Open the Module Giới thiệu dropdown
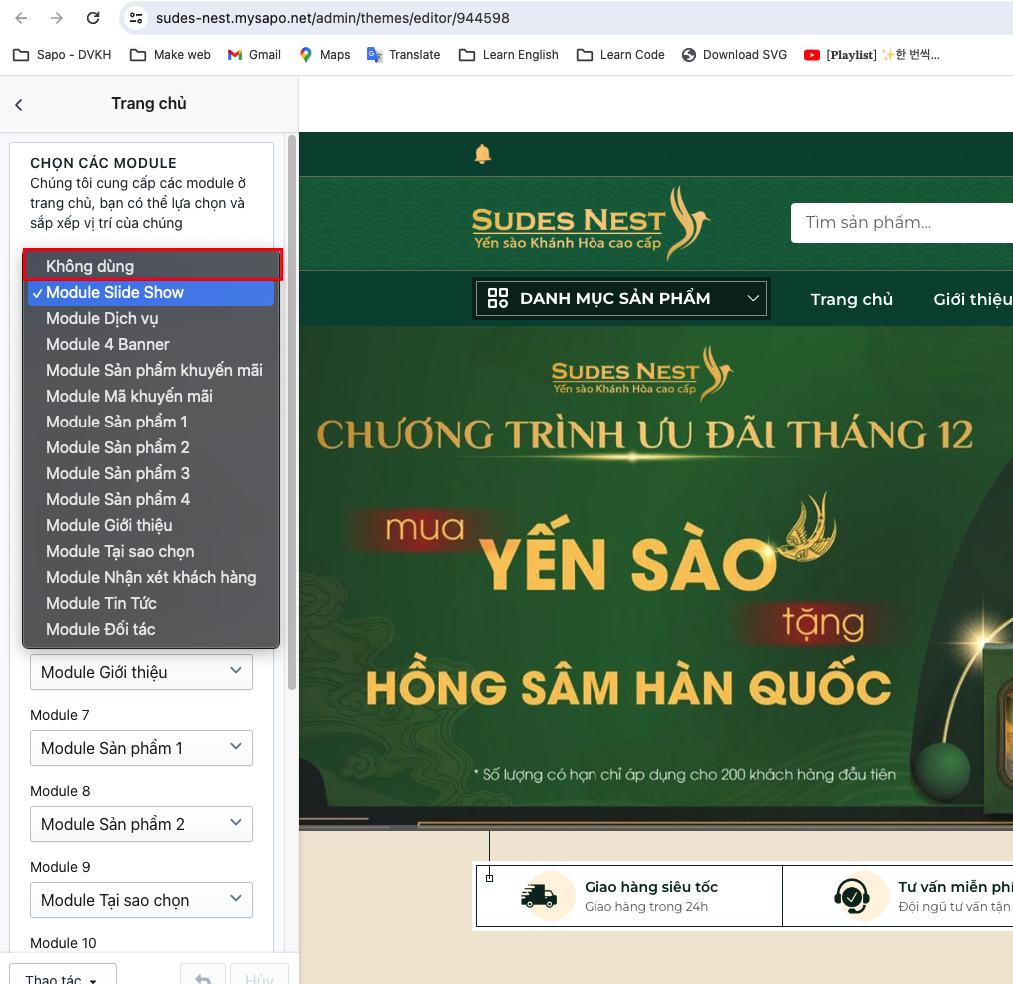This screenshot has height=984, width=1013. click(x=141, y=672)
